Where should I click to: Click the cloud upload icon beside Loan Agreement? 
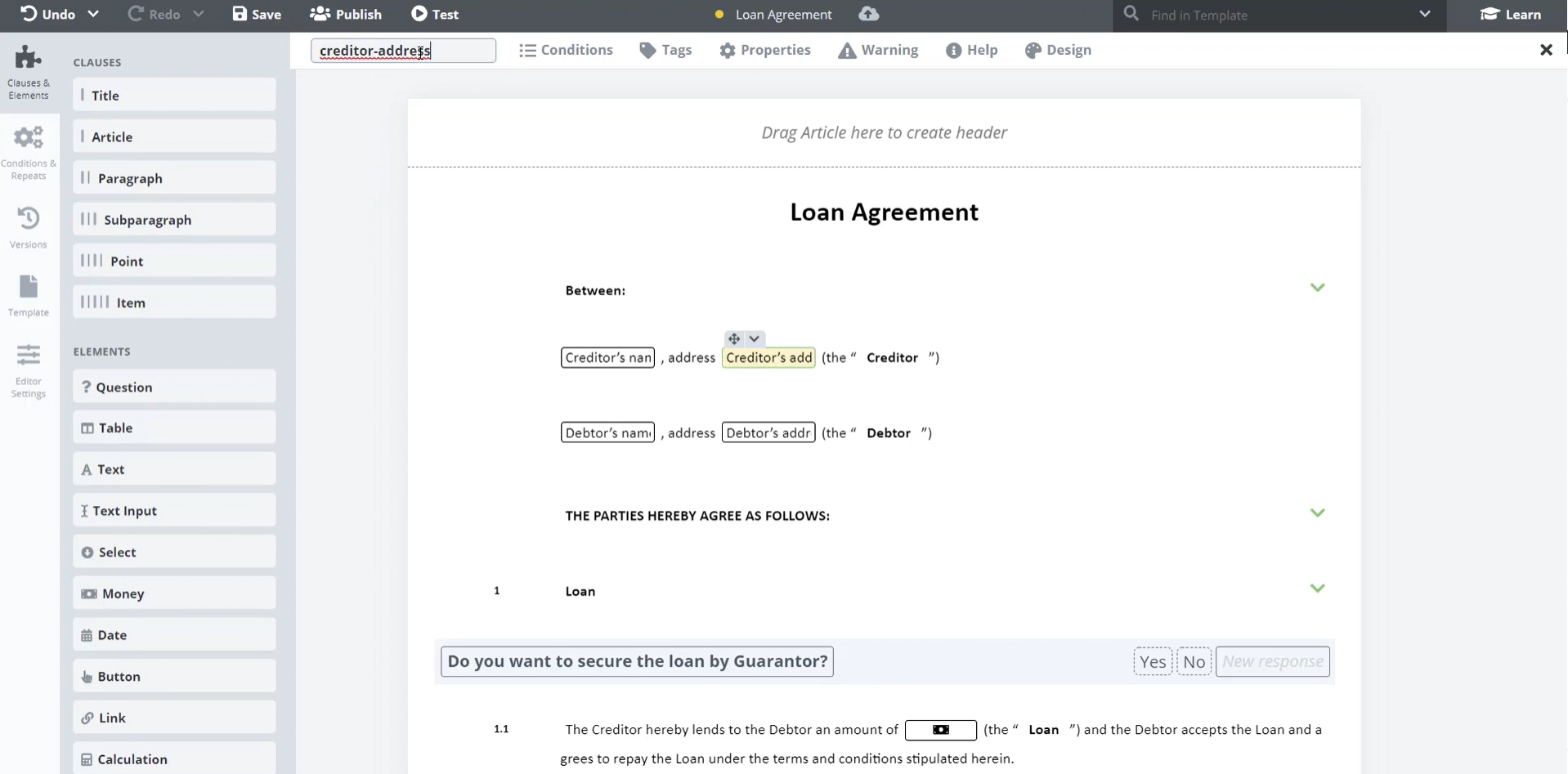pos(869,14)
